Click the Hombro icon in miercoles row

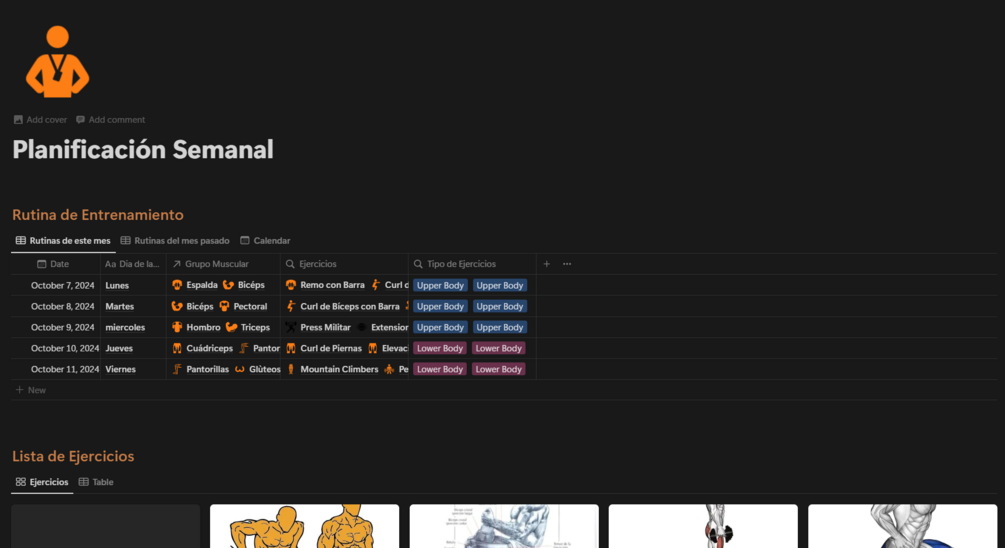pyautogui.click(x=177, y=328)
